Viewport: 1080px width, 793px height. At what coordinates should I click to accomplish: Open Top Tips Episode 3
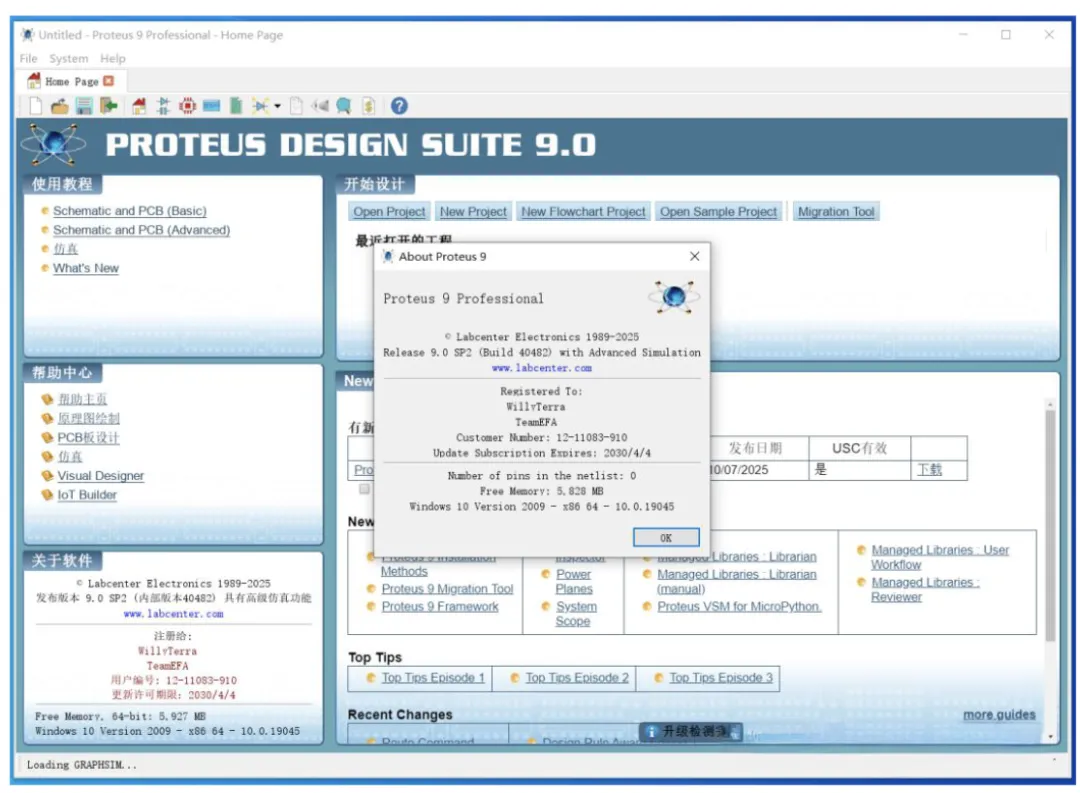(x=720, y=677)
